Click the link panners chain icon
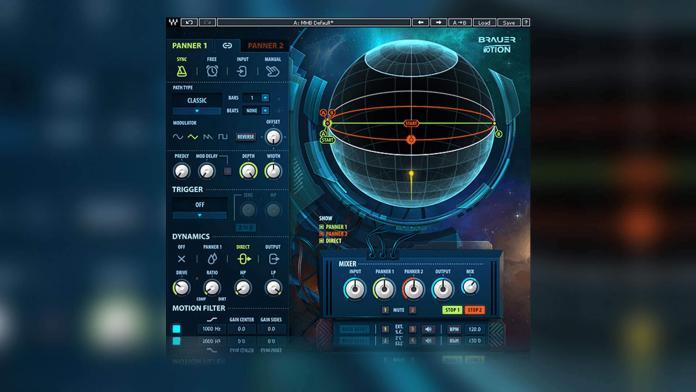Screen dimensions: 696x392 pos(227,46)
